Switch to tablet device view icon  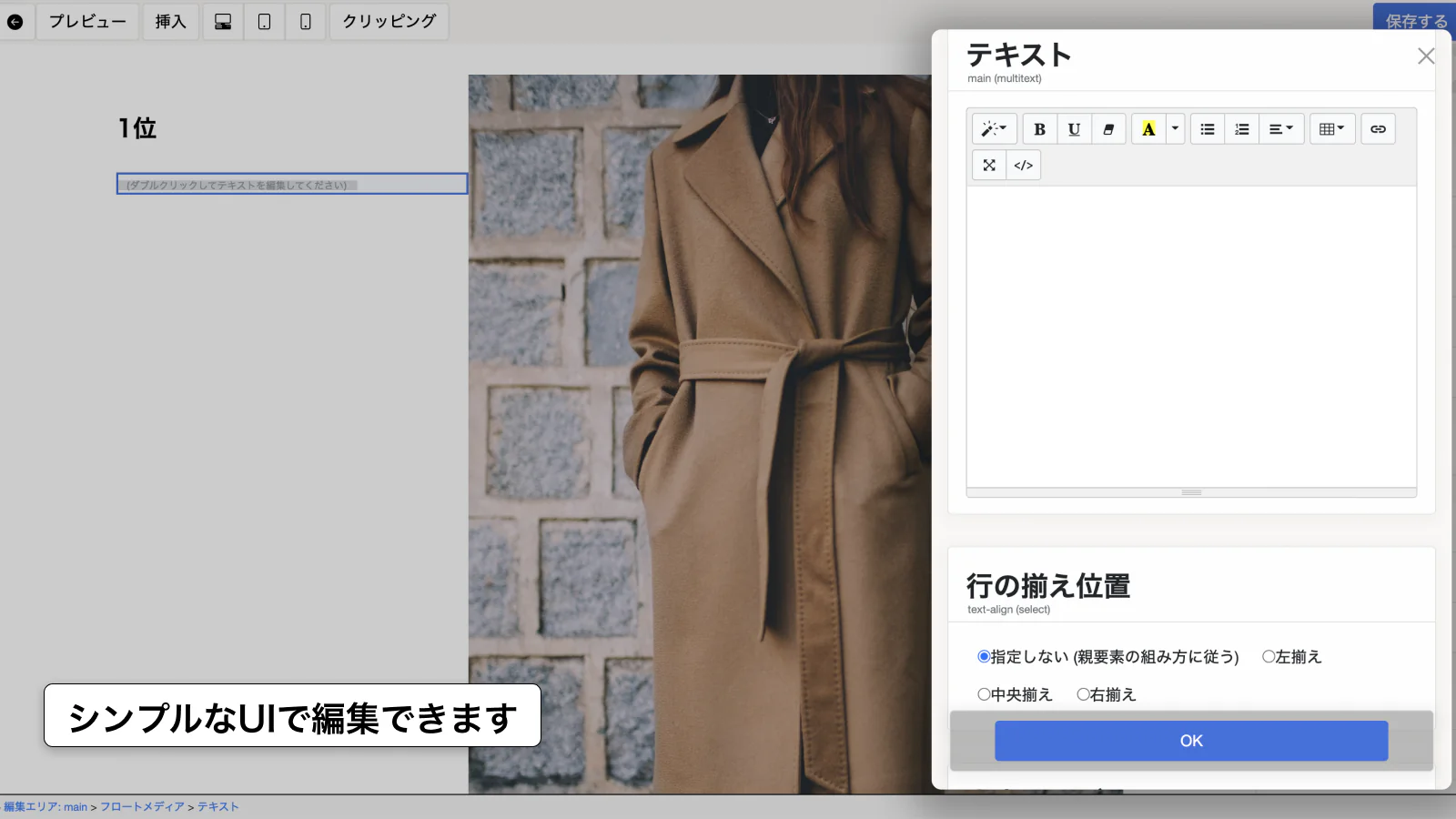click(x=264, y=22)
